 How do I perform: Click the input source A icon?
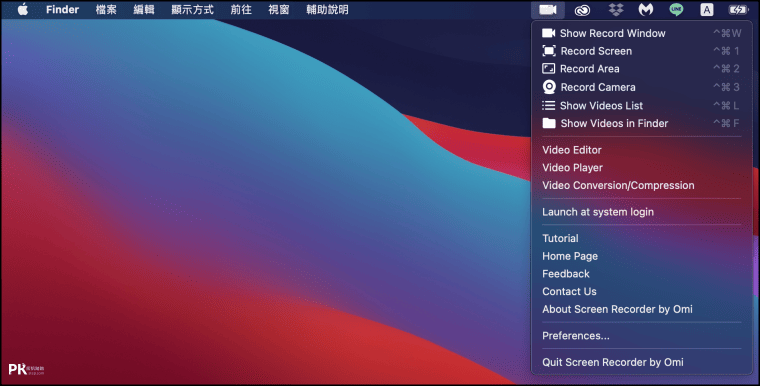[706, 10]
